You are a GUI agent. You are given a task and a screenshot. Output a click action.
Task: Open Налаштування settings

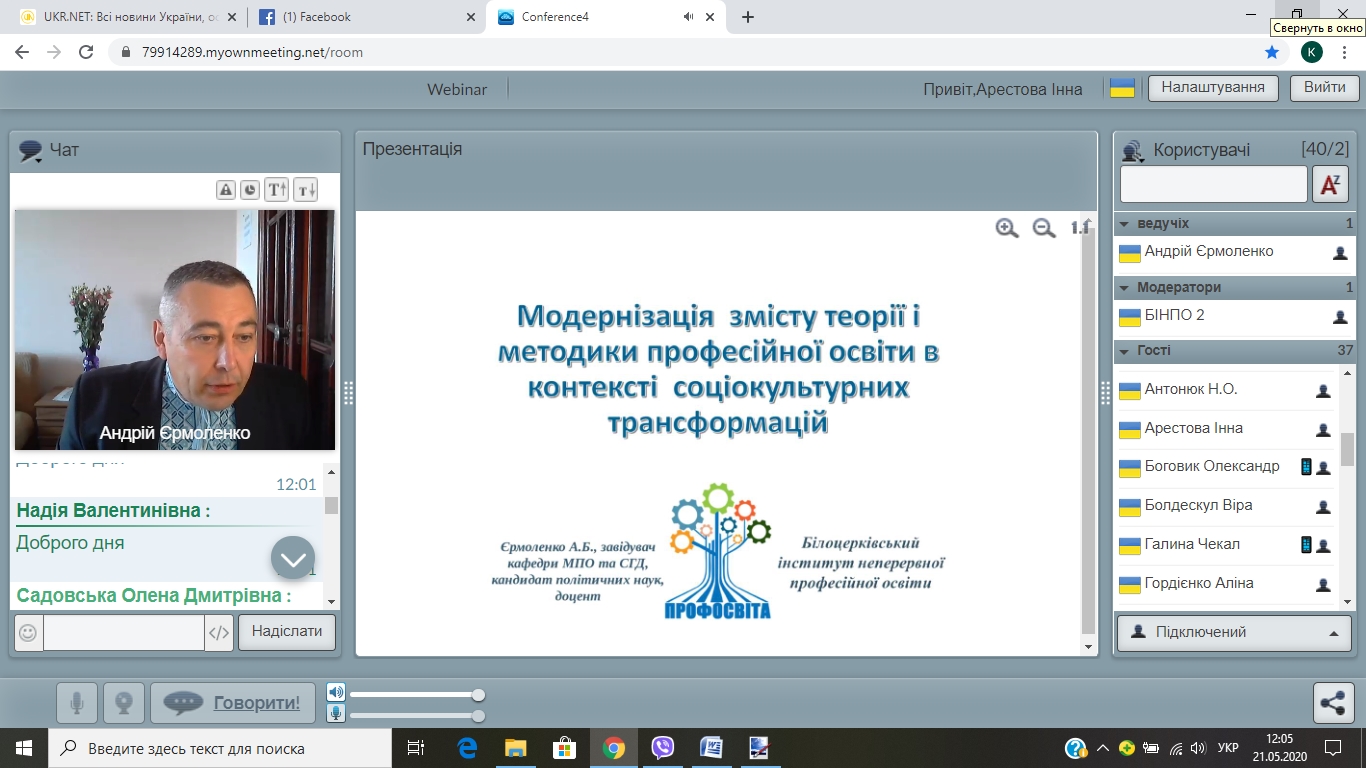(x=1212, y=87)
